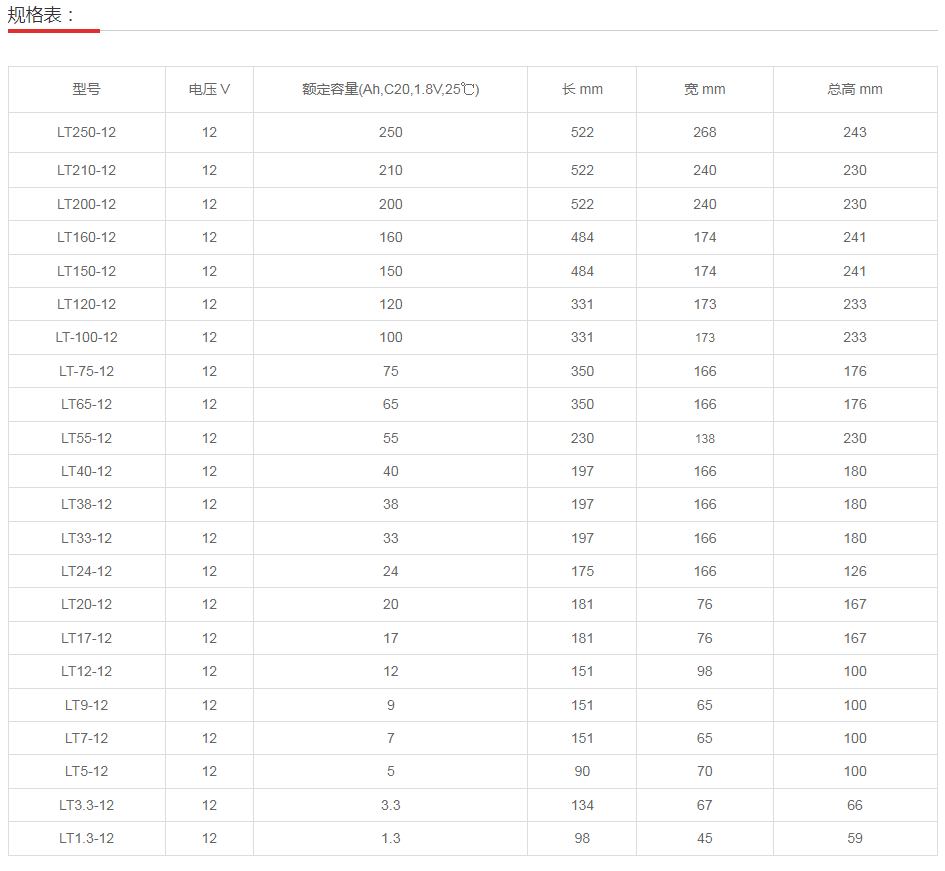
Task: Click the LT200-12 model name
Action: 85,203
